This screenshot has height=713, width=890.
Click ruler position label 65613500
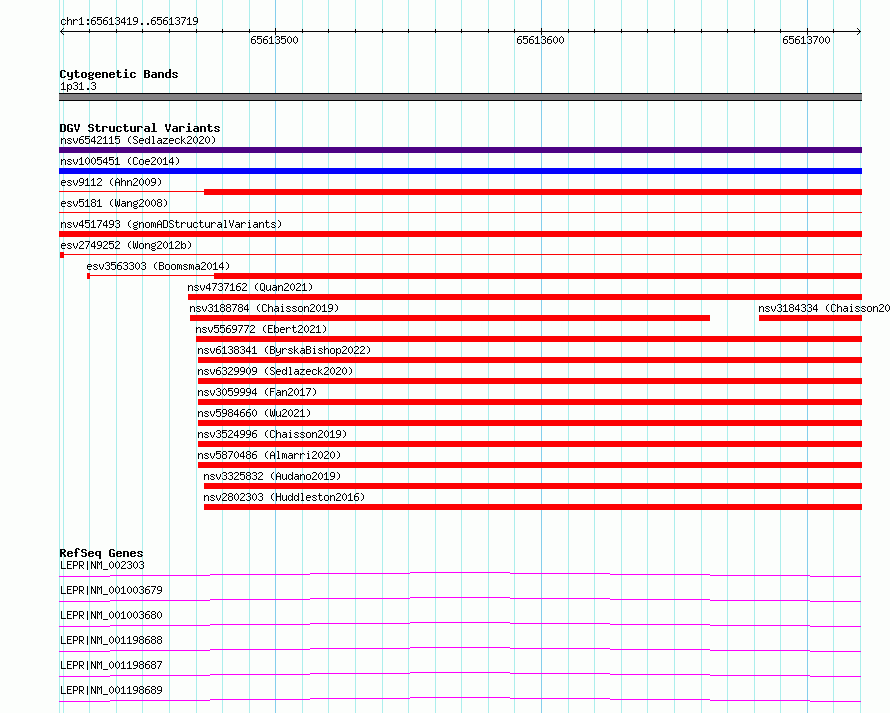[x=274, y=40]
